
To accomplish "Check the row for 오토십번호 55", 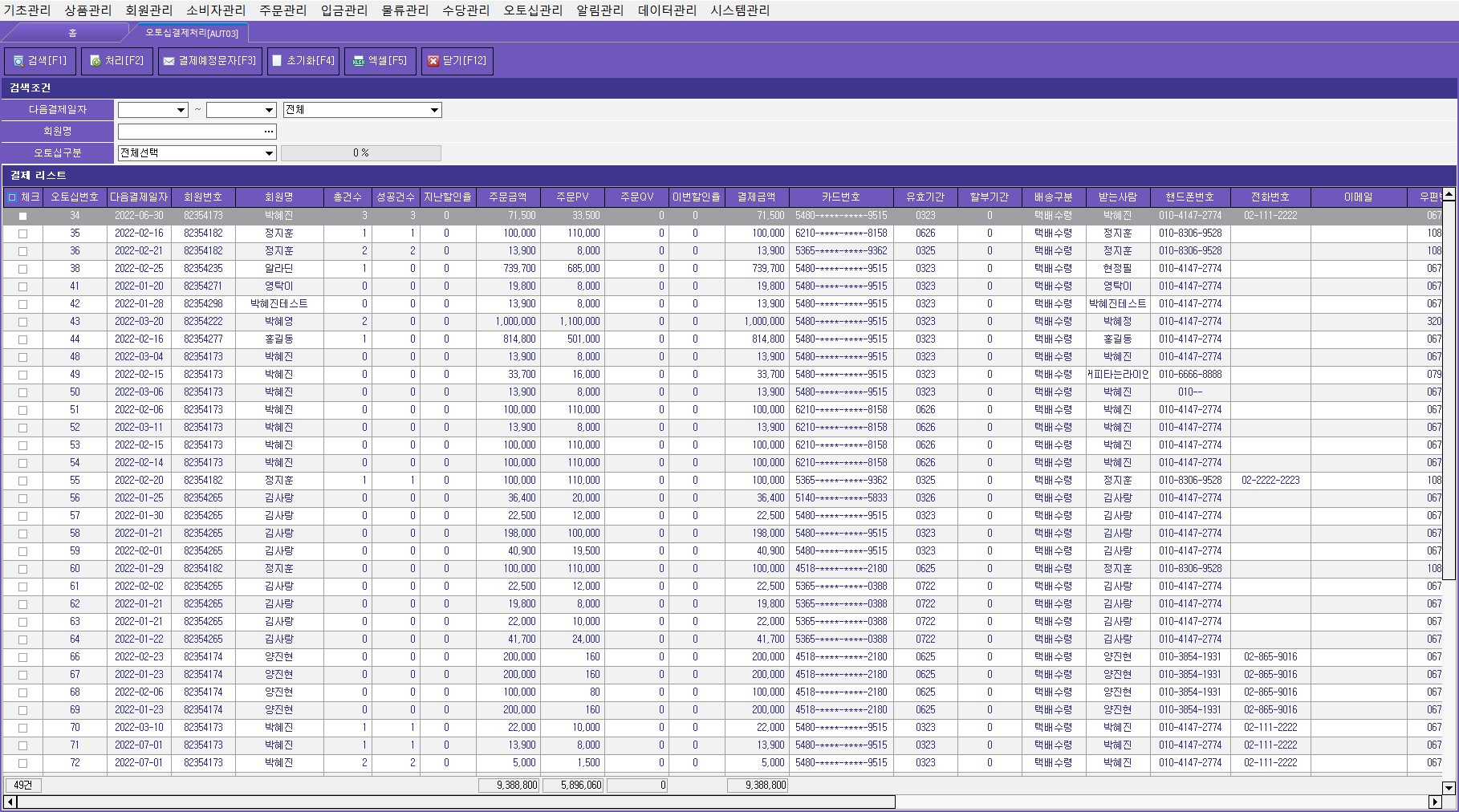I will tap(22, 481).
